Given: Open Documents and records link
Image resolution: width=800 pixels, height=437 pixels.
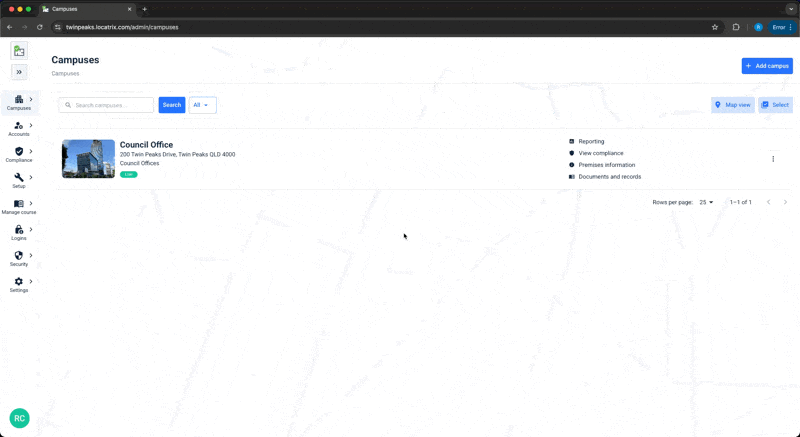Looking at the screenshot, I should pos(610,176).
